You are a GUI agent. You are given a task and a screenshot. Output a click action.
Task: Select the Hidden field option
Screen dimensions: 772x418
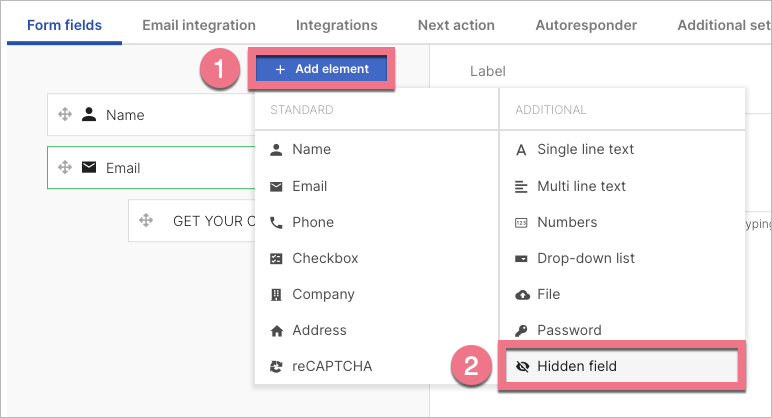pos(622,366)
